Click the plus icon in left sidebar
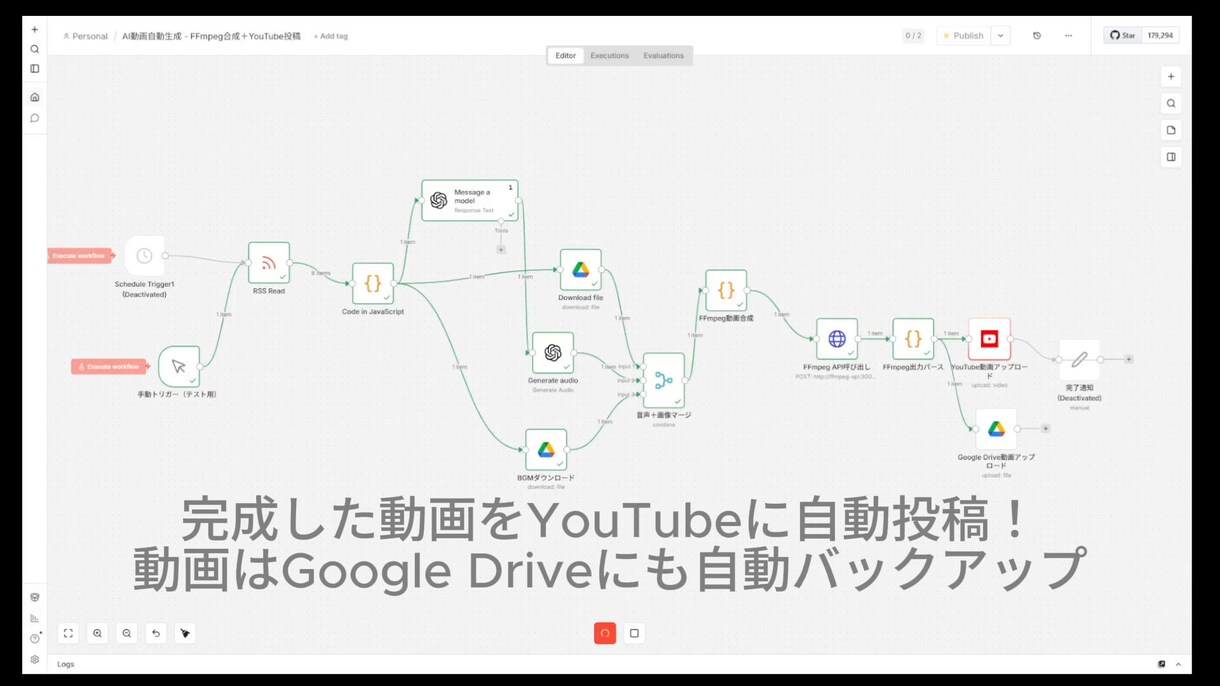The width and height of the screenshot is (1220, 686). click(x=35, y=30)
